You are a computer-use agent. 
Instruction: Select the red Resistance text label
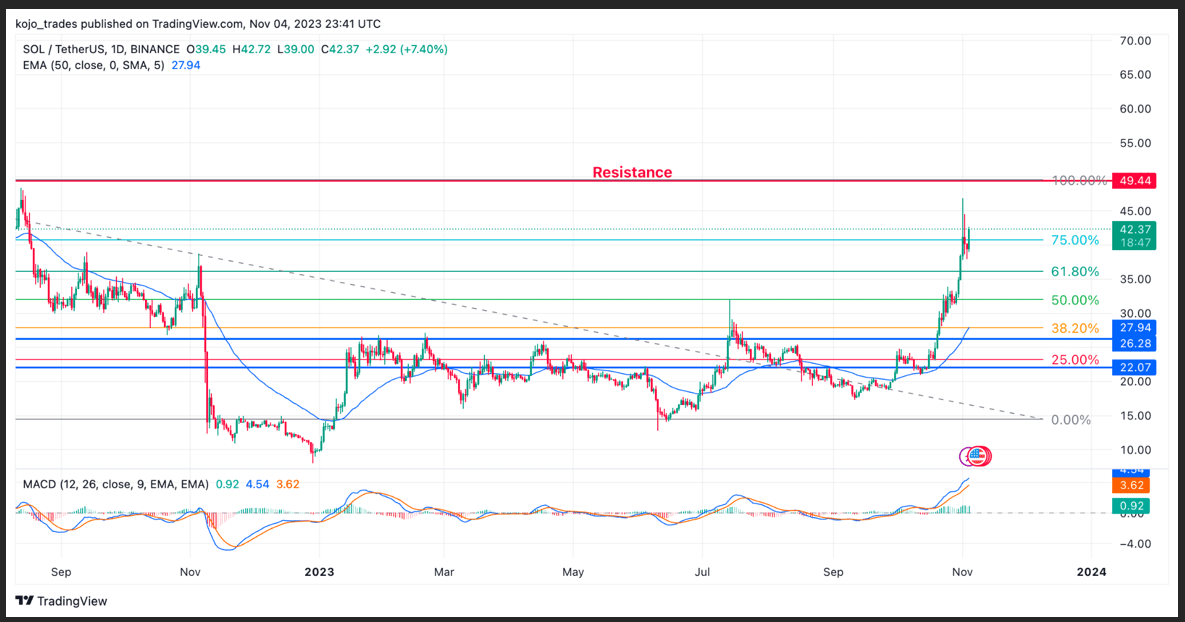click(632, 172)
